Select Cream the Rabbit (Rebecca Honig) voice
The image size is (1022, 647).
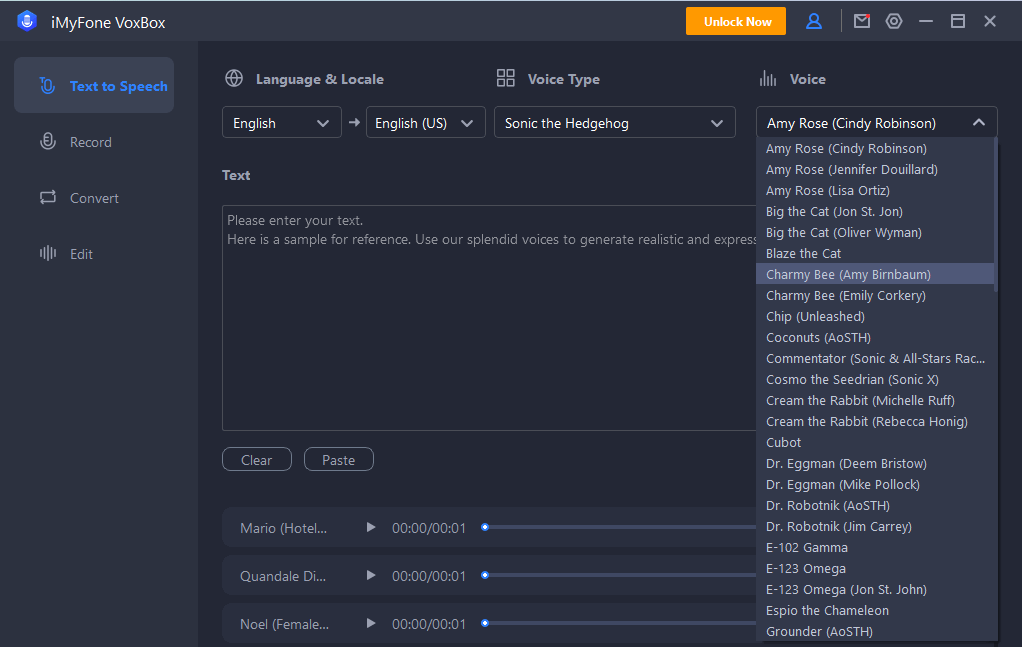(x=875, y=422)
